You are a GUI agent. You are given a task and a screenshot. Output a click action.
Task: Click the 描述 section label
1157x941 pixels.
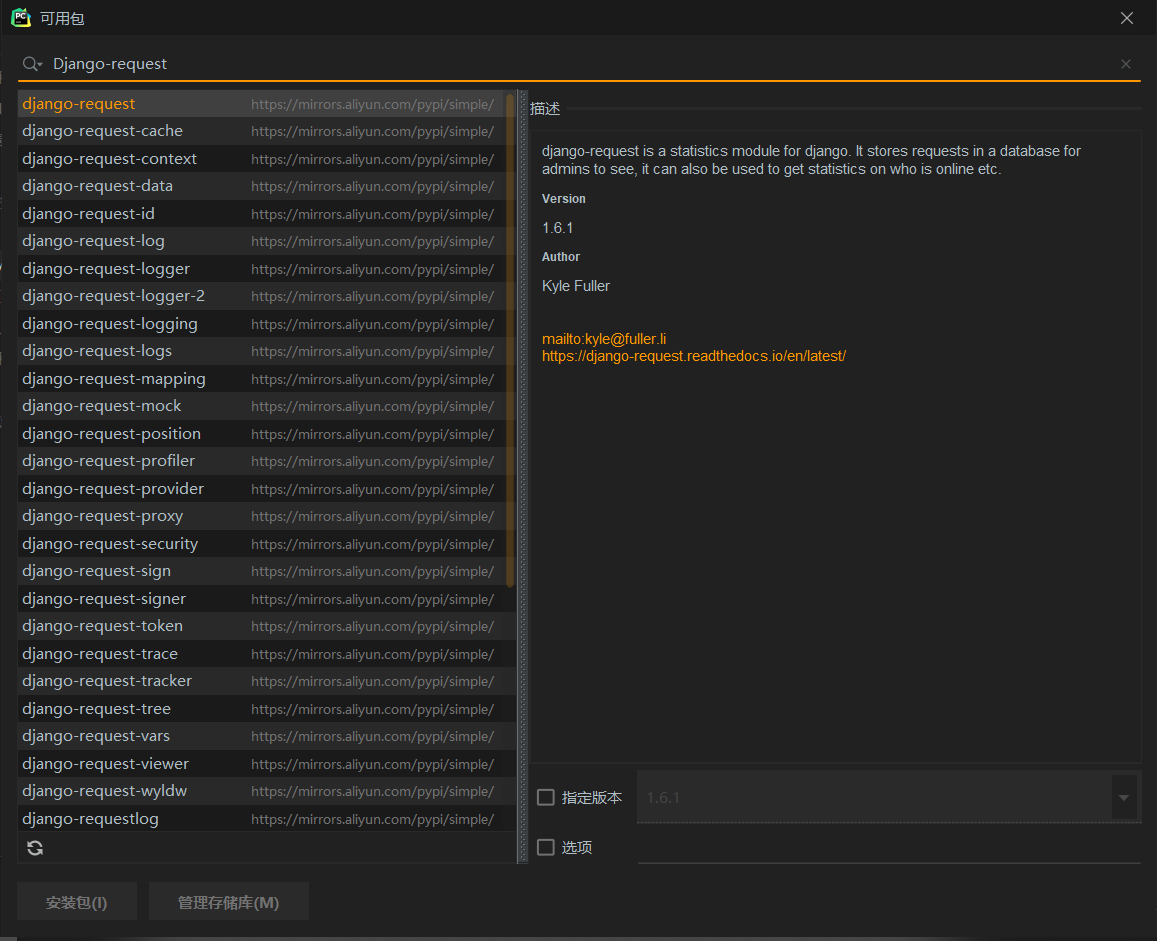coord(545,108)
